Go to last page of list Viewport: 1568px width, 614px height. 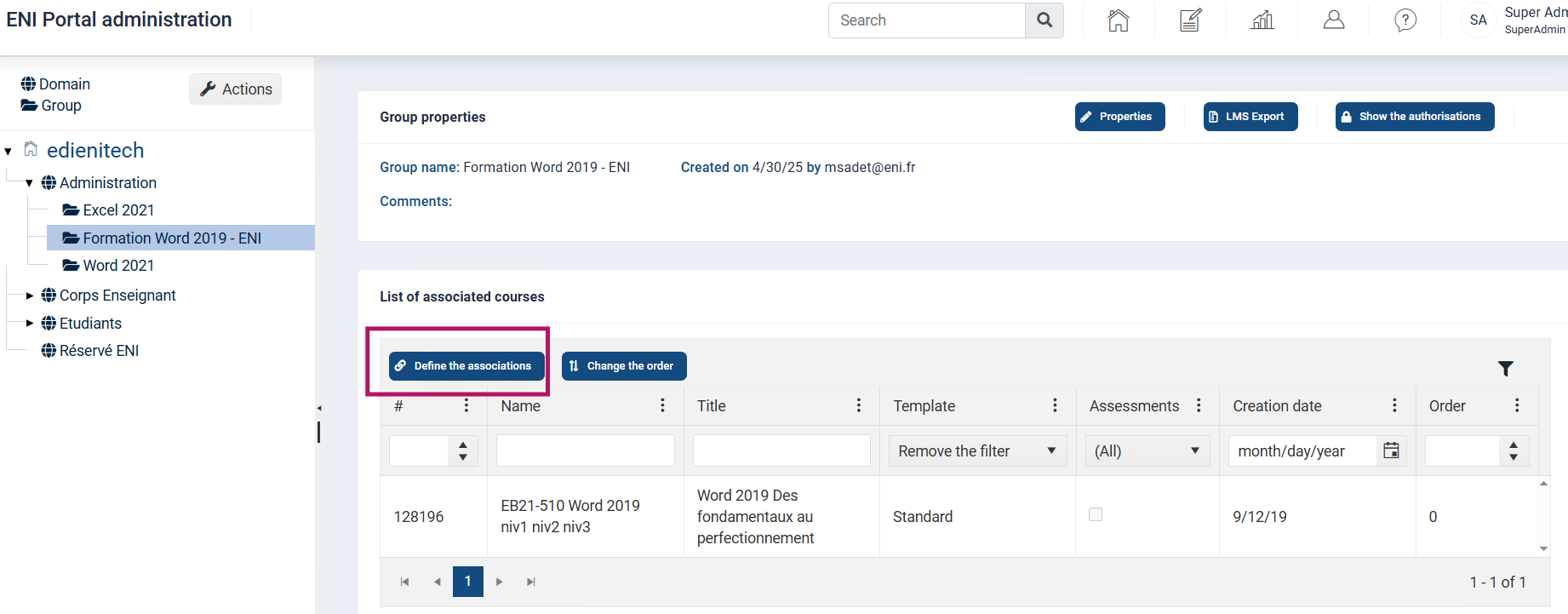click(x=531, y=582)
